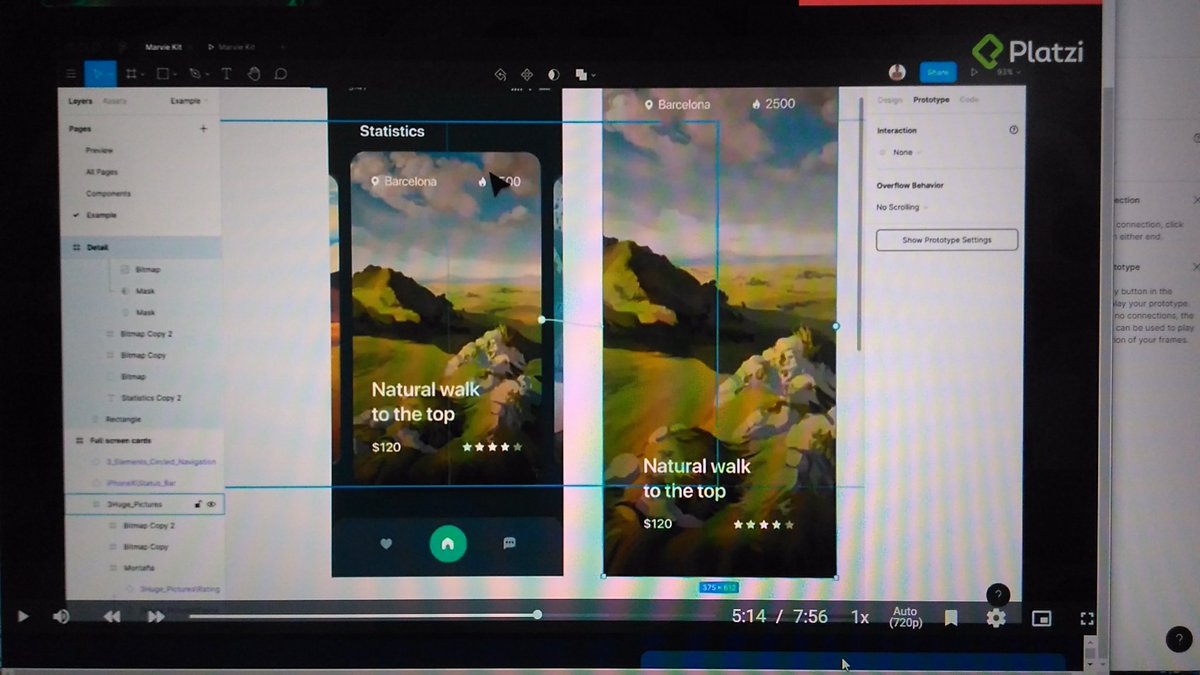Open the No Scrolling overflow dropdown

pos(902,207)
